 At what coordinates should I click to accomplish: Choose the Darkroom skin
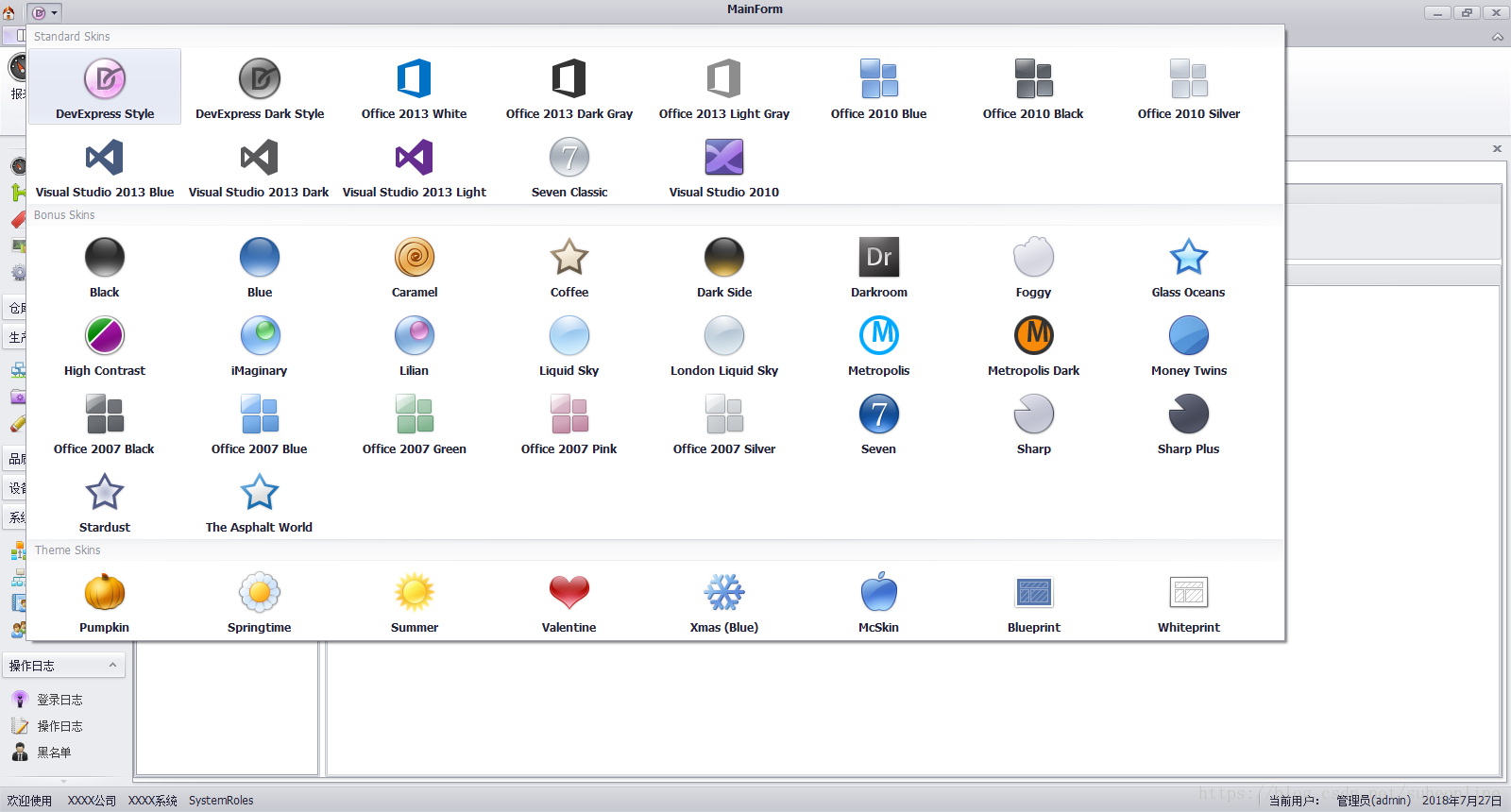(879, 265)
